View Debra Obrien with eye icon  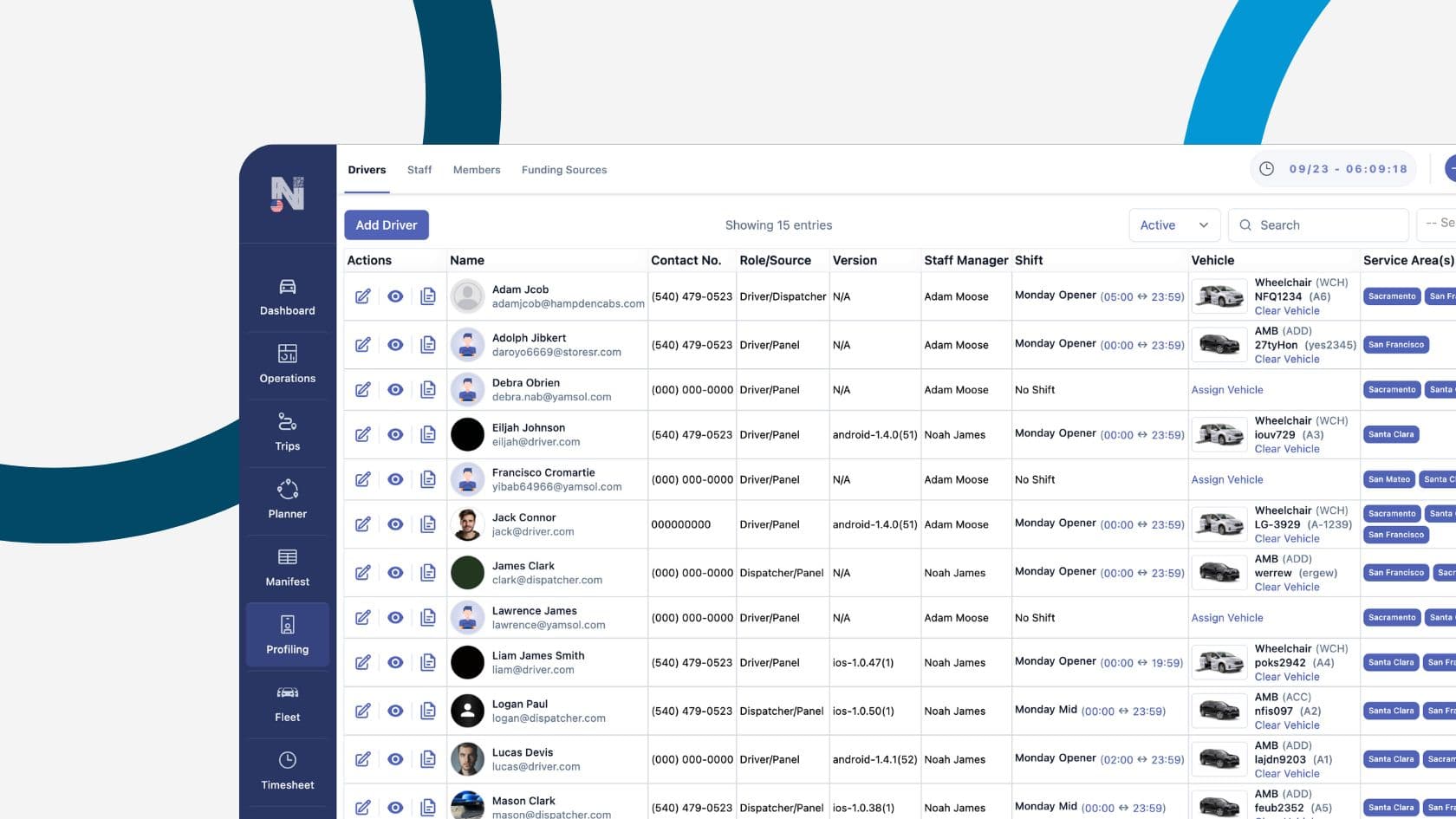pos(395,390)
